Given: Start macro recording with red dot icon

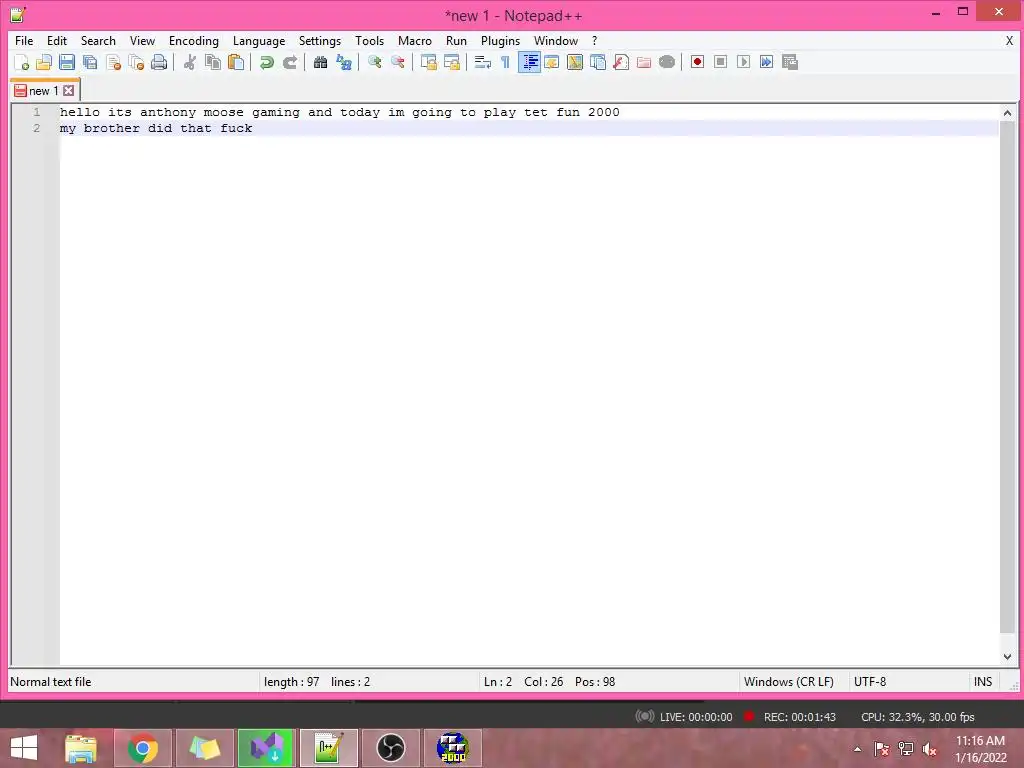Looking at the screenshot, I should pyautogui.click(x=697, y=62).
